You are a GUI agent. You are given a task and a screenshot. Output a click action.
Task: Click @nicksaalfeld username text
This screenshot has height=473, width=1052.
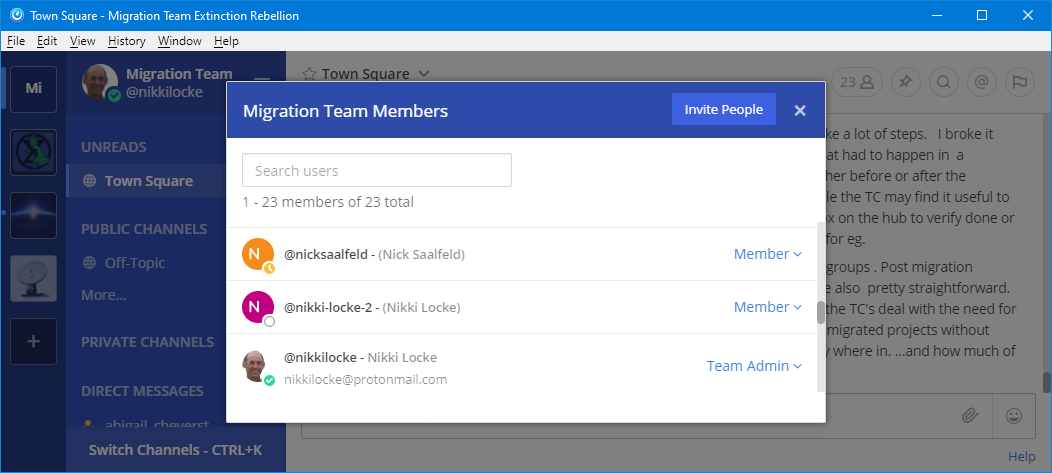[x=325, y=254]
